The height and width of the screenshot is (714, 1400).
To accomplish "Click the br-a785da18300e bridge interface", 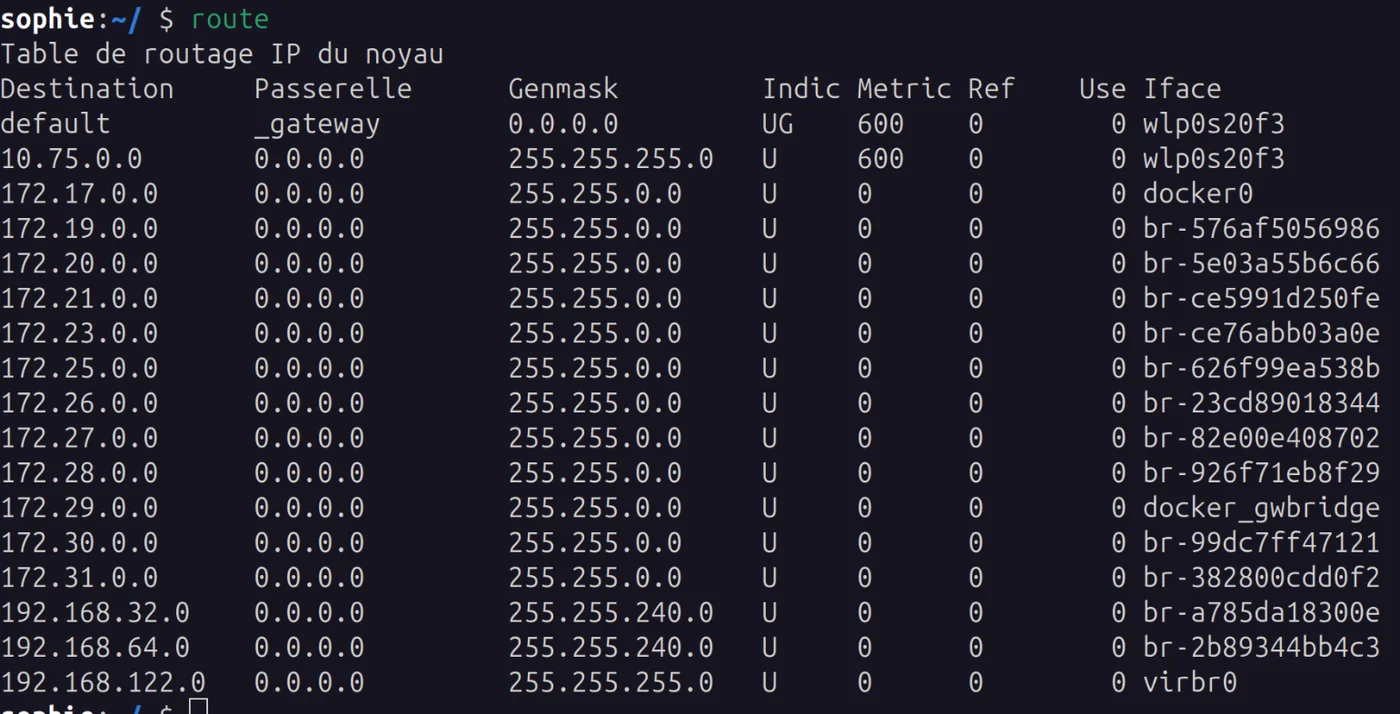I will coord(1260,612).
